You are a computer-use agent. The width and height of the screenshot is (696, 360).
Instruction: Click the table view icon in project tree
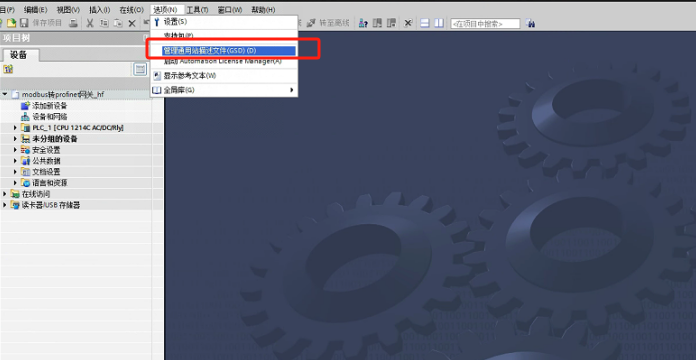140,69
